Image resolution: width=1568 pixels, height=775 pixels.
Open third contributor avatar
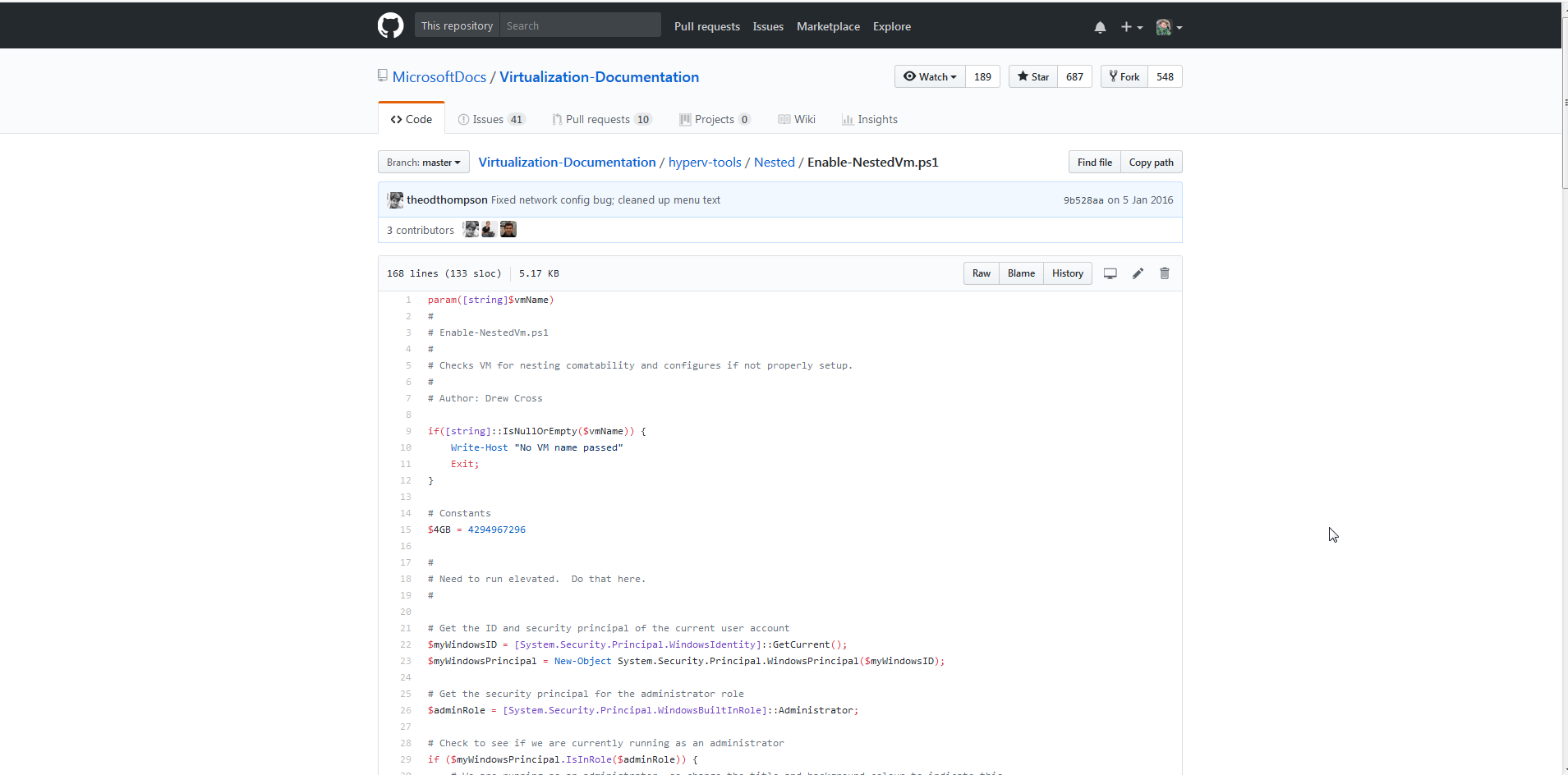tap(508, 229)
